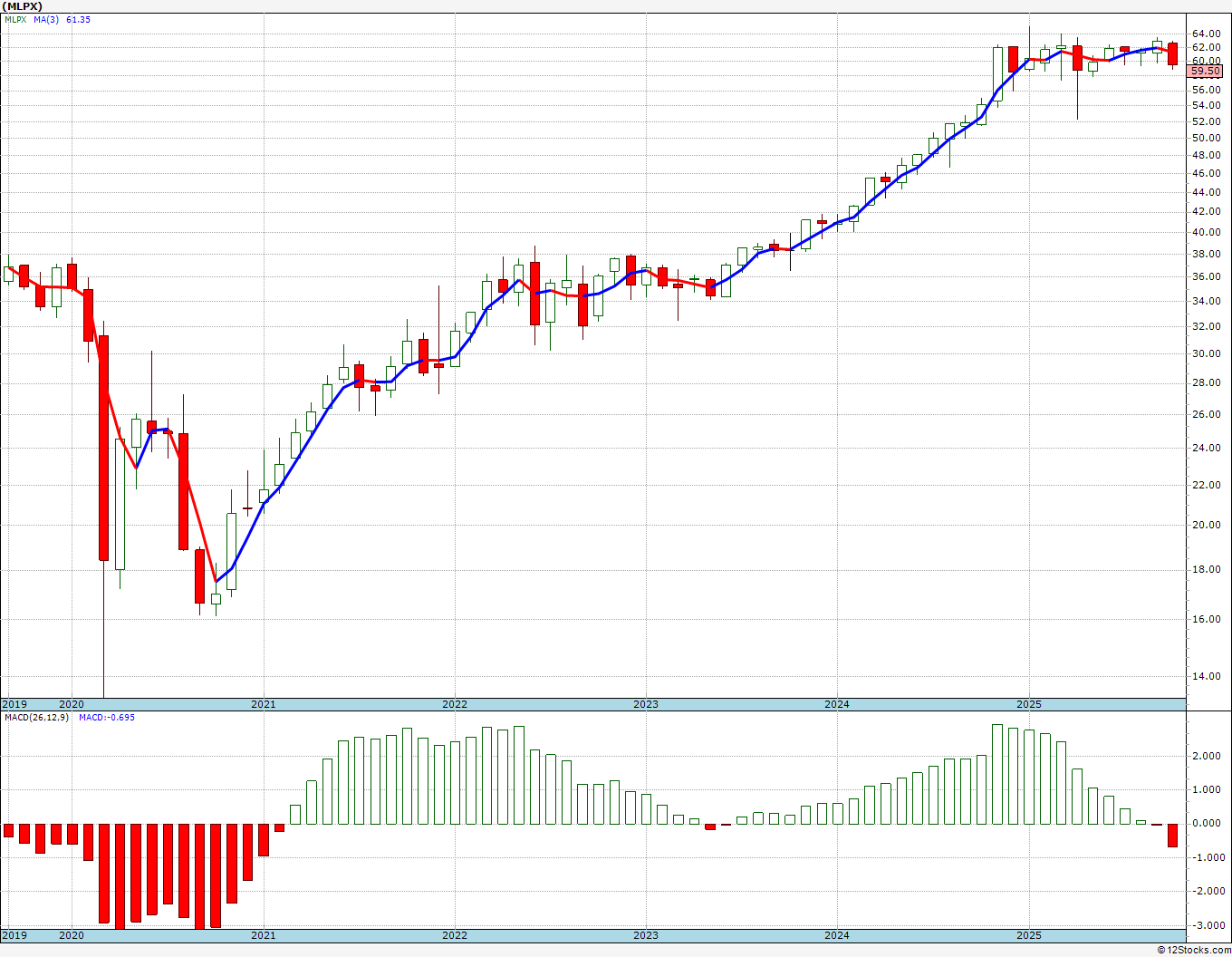Click 2019 on the MACD panel time axis

pyautogui.click(x=14, y=935)
